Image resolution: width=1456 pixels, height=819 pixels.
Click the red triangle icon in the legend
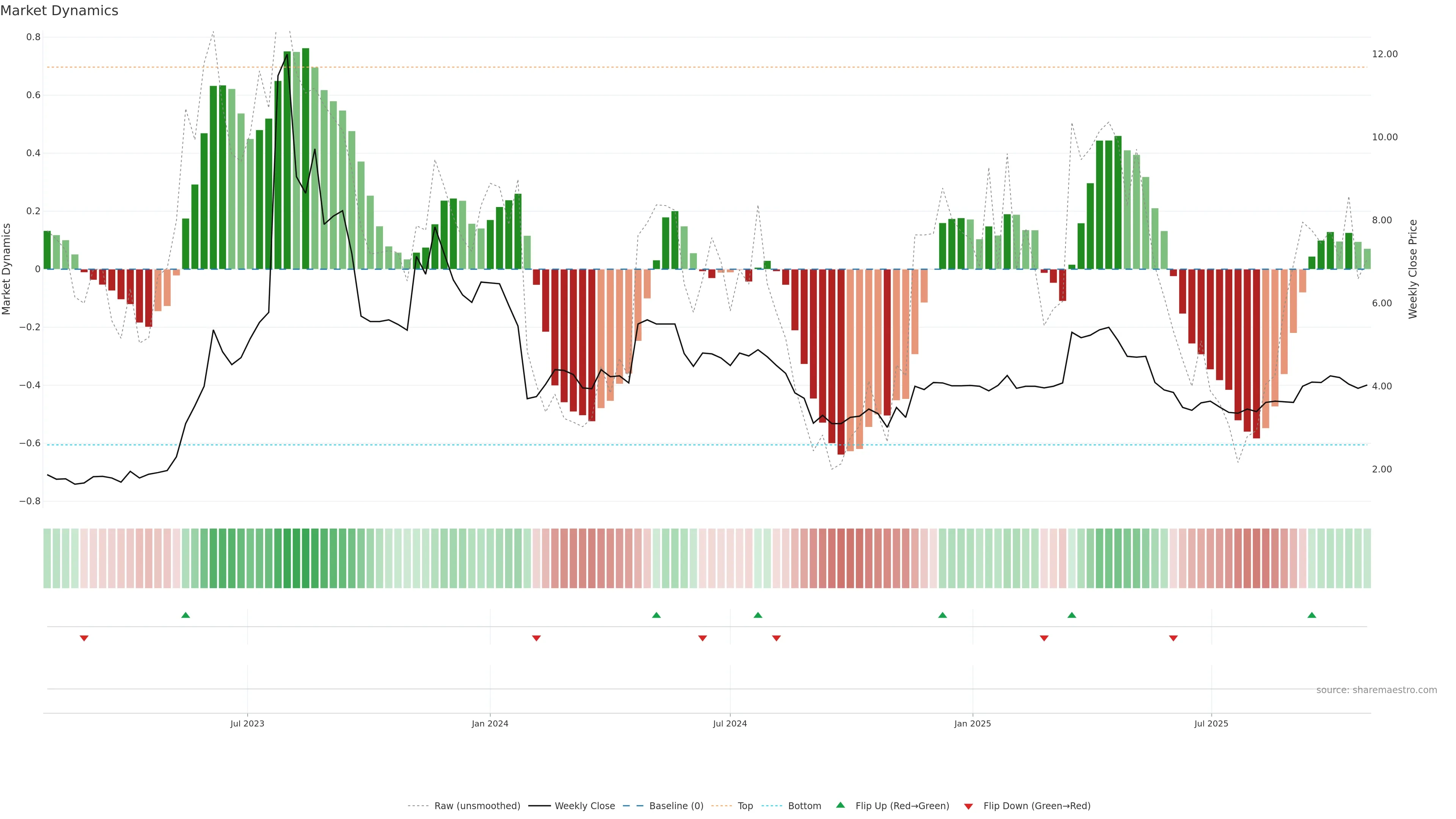click(x=968, y=806)
